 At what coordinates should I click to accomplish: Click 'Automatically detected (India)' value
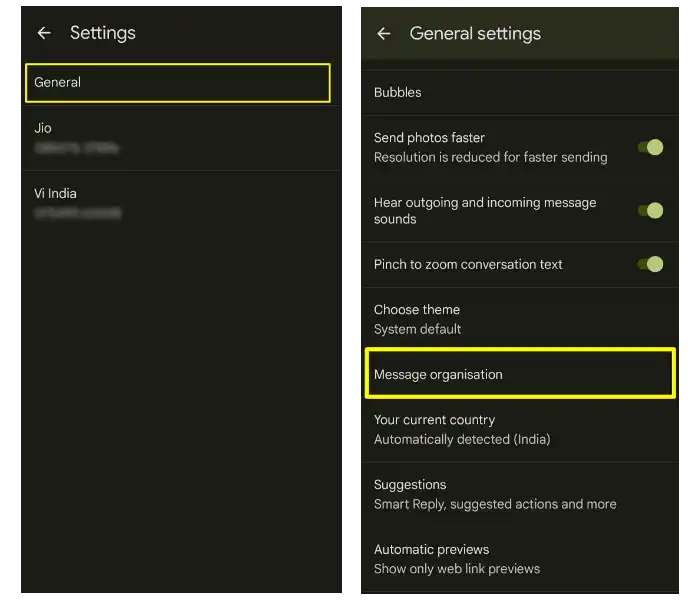coord(462,439)
